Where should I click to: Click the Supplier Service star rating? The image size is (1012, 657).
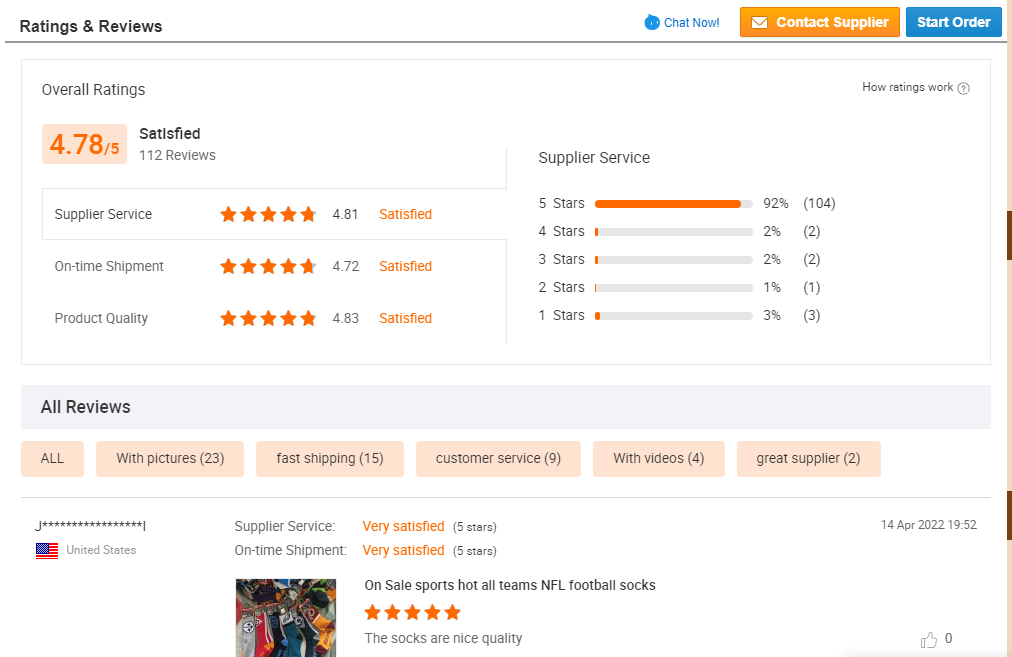(x=268, y=214)
